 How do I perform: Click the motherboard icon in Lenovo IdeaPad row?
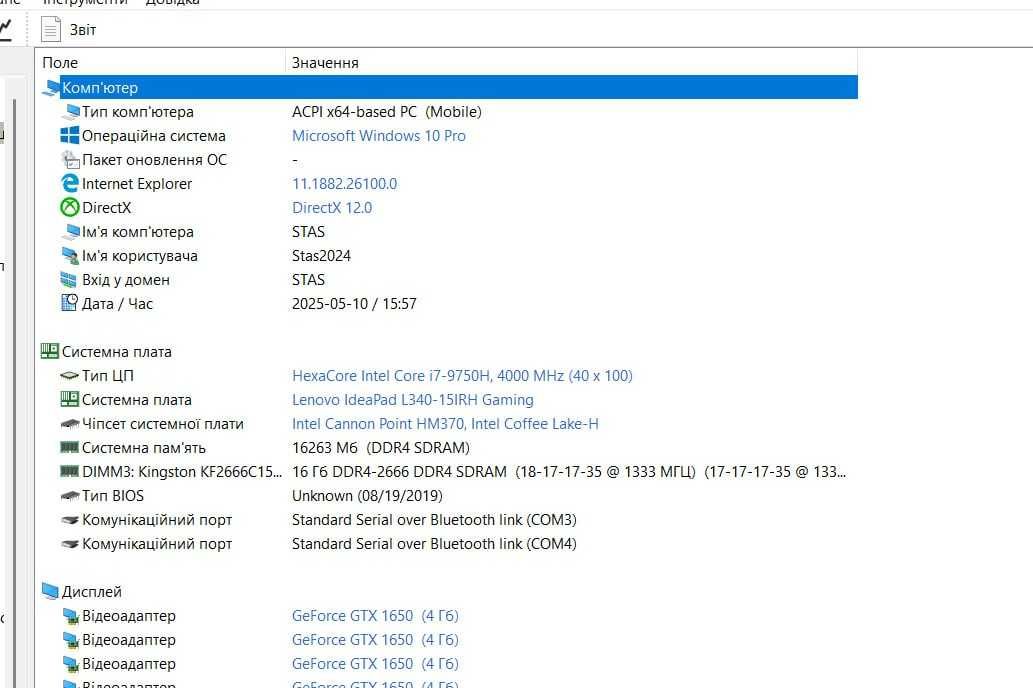coord(69,399)
